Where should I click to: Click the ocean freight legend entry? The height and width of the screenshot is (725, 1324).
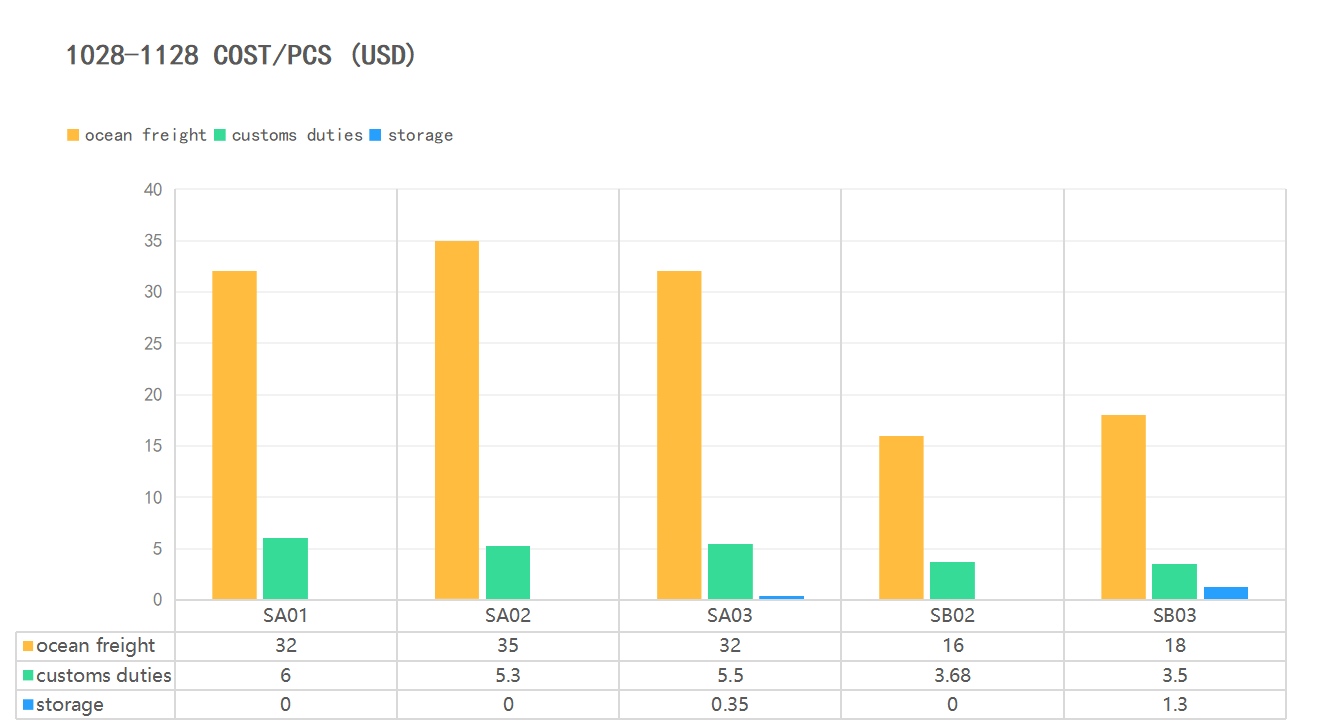click(137, 135)
